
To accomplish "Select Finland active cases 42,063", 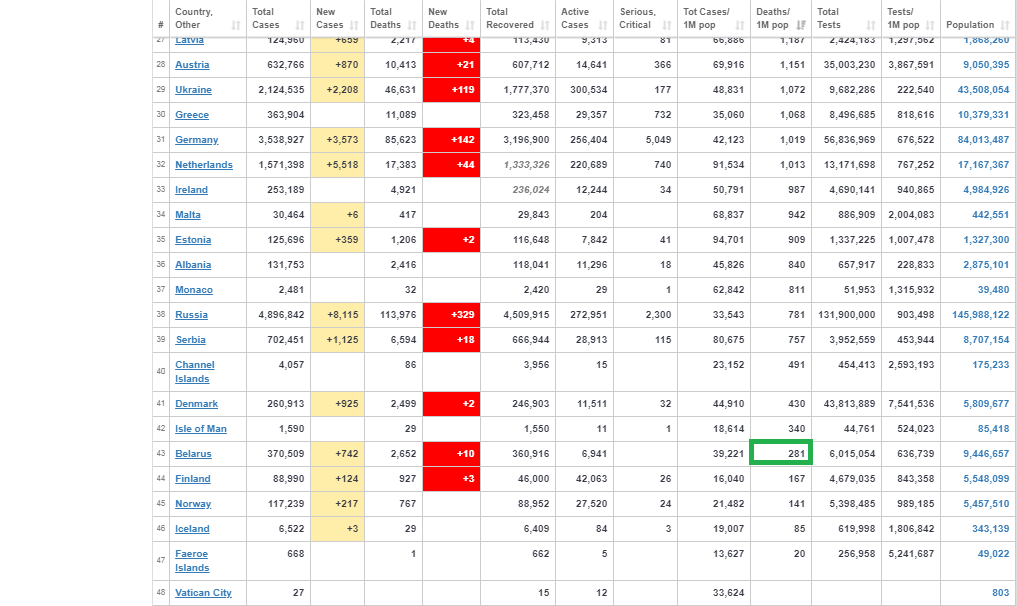I will tap(589, 479).
